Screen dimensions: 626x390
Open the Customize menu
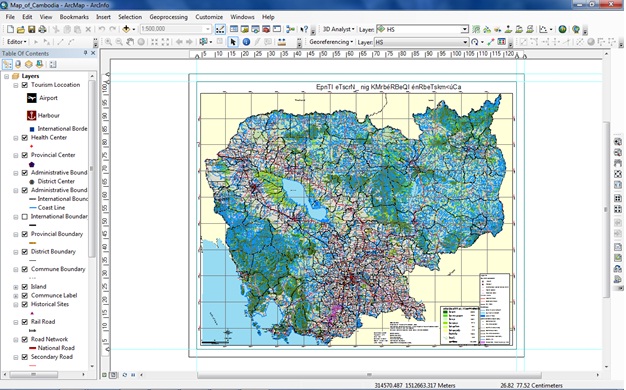pyautogui.click(x=209, y=17)
